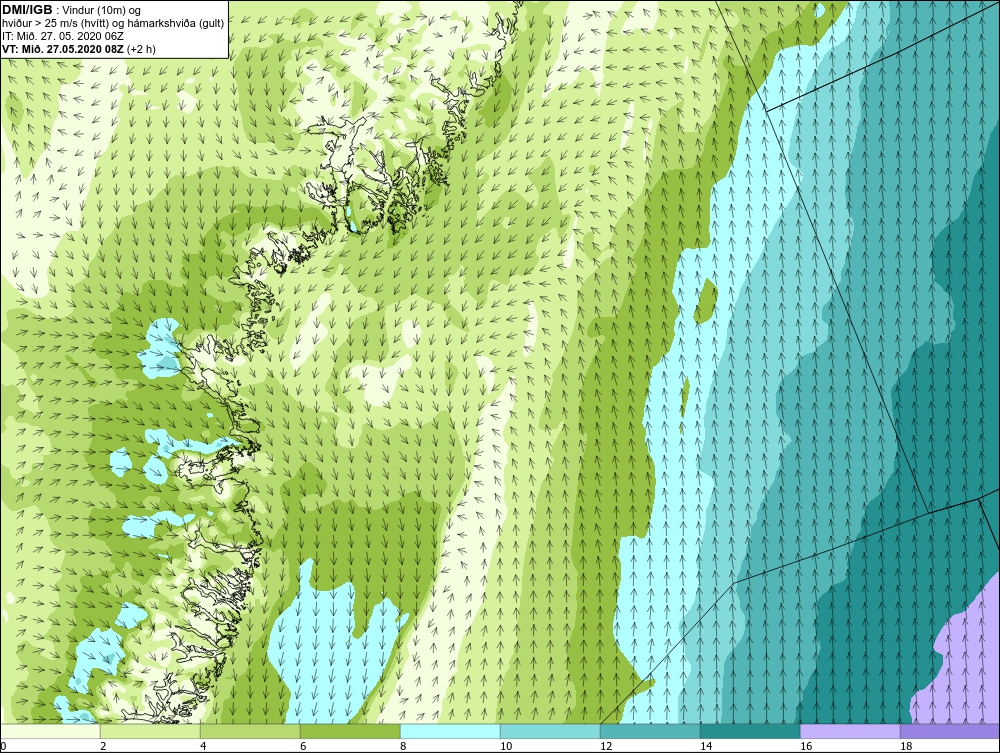The width and height of the screenshot is (1000, 753).
Task: Click the legend value label '8'
Action: pyautogui.click(x=403, y=746)
